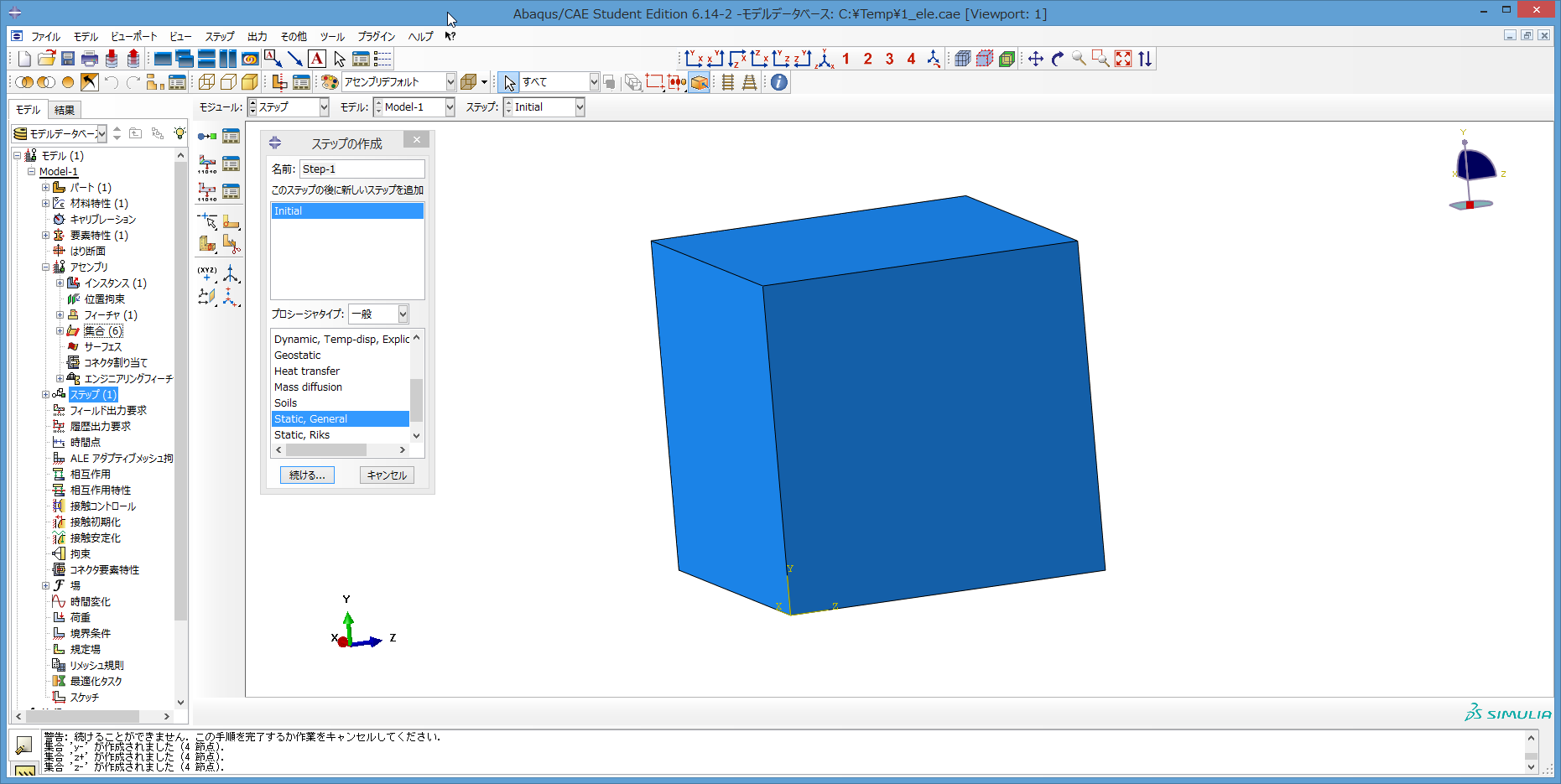1561x784 pixels.
Task: Toggle the display of all mesh icon
Action: coord(963,59)
